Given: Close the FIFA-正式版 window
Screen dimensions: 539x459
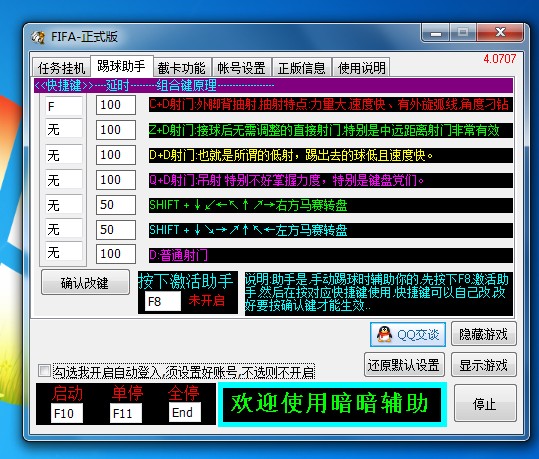Looking at the screenshot, I should (x=500, y=33).
